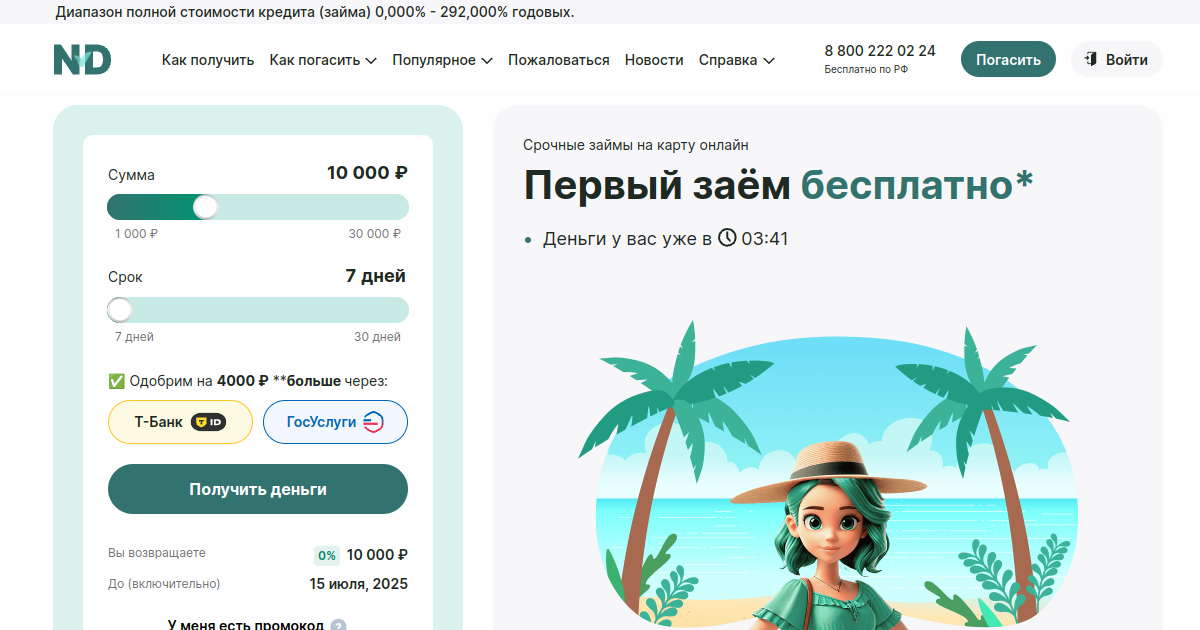The height and width of the screenshot is (630, 1200).
Task: Go to Новости section
Action: (654, 60)
